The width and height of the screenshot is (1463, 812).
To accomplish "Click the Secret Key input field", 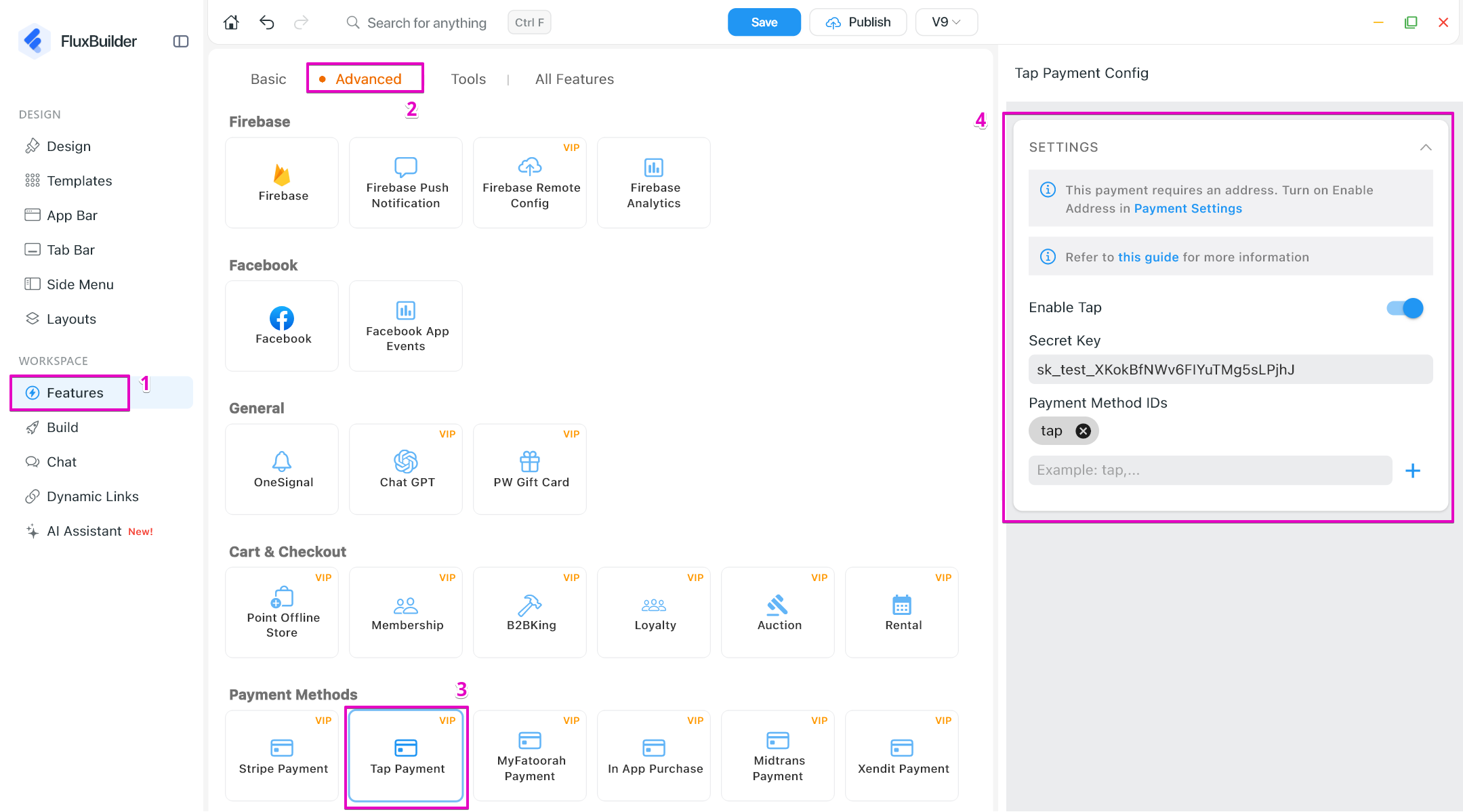I will point(1231,370).
